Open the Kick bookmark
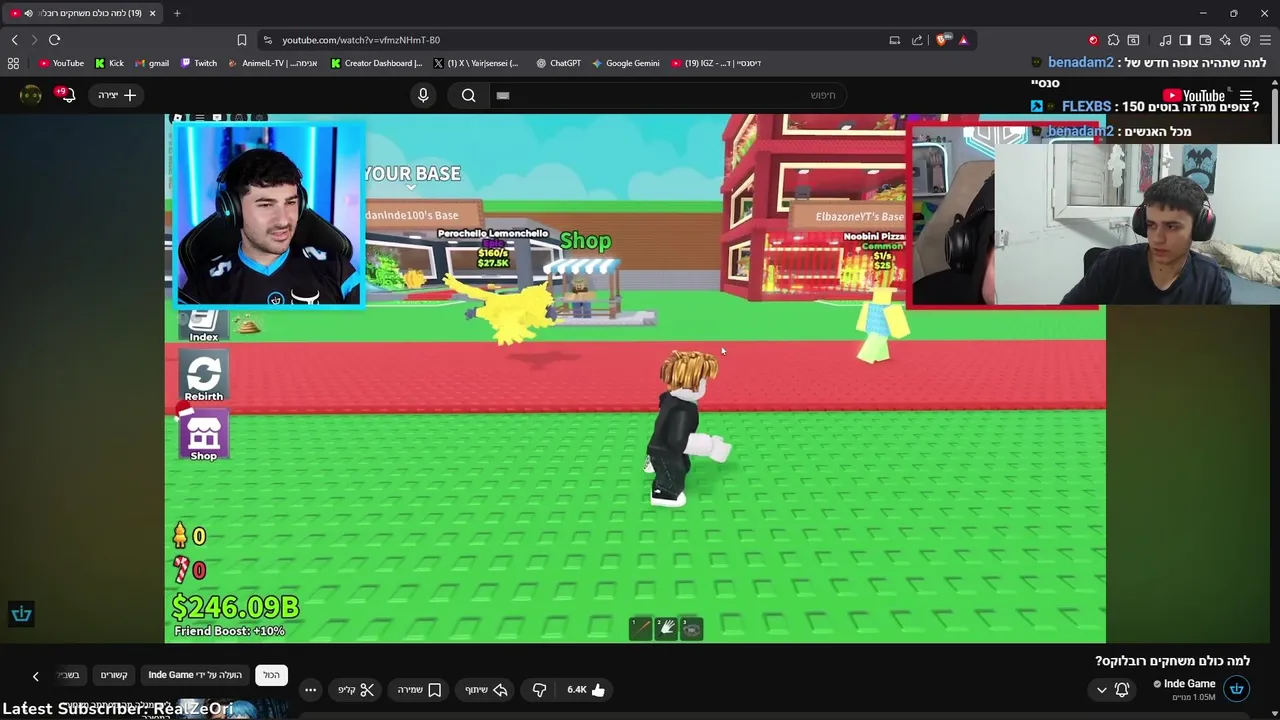The image size is (1280, 720). [109, 63]
